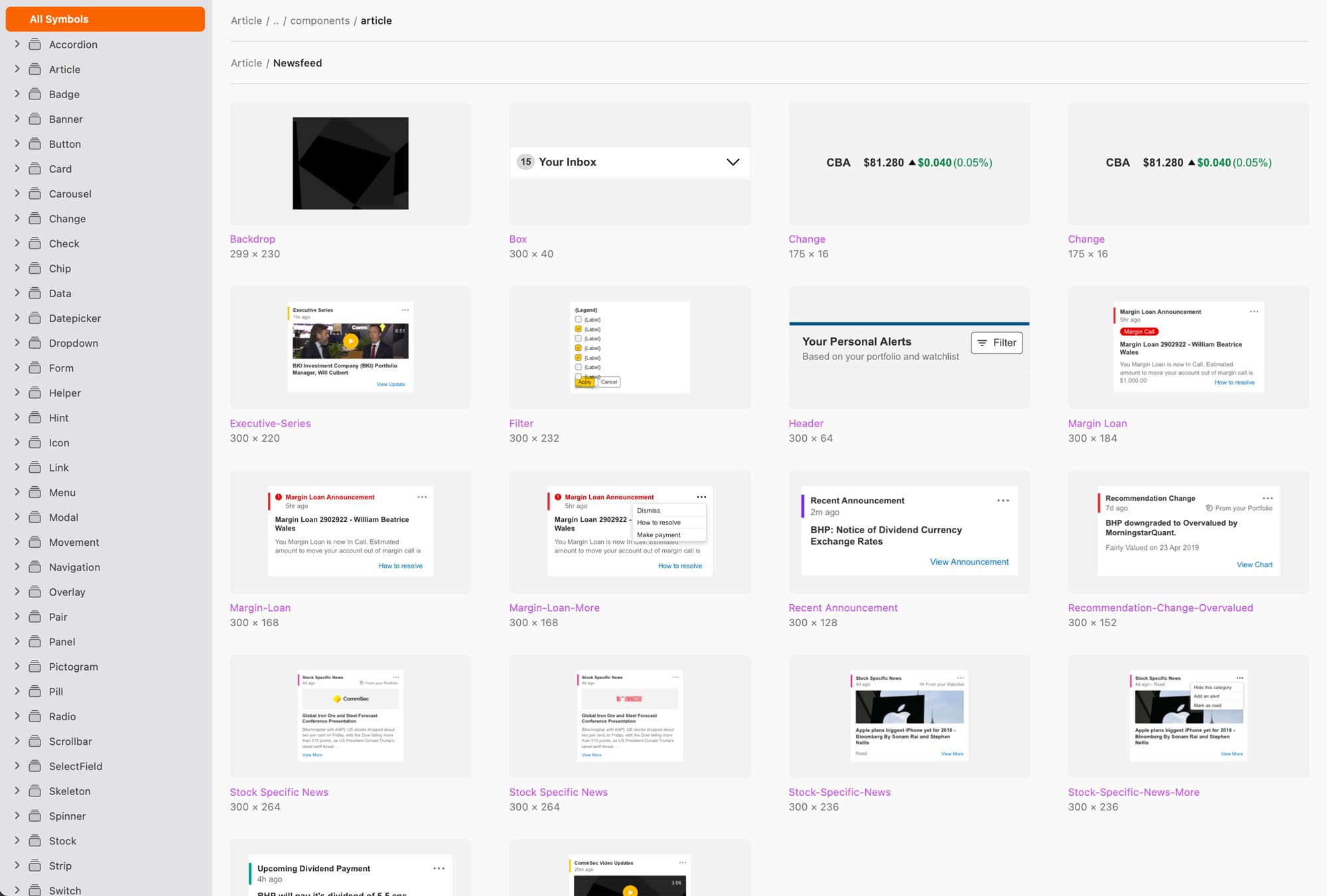
Task: Open the Executive-Series symbol link
Action: tap(270, 423)
